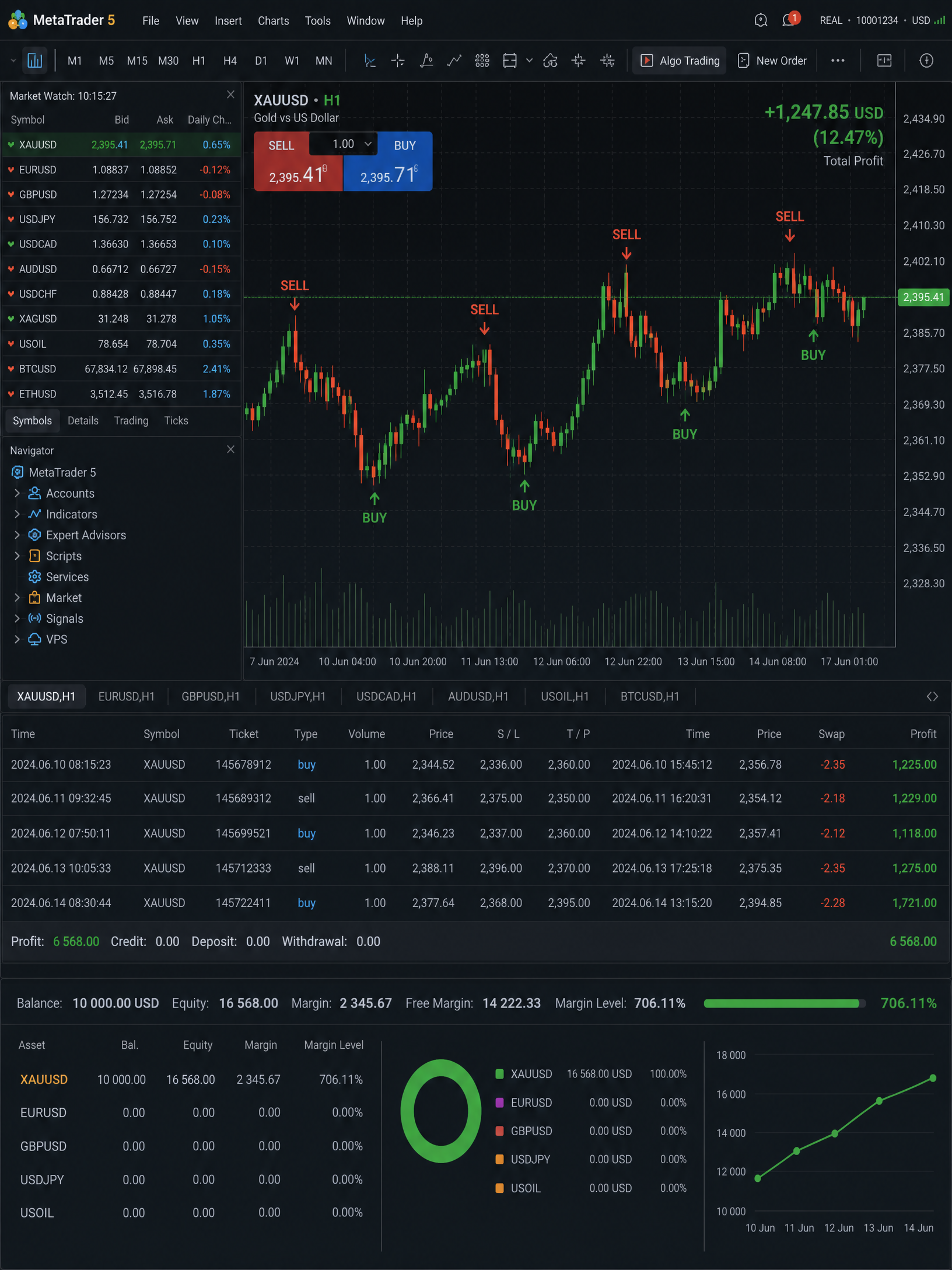Viewport: 952px width, 1270px height.
Task: Open the Window menu
Action: pyautogui.click(x=366, y=20)
